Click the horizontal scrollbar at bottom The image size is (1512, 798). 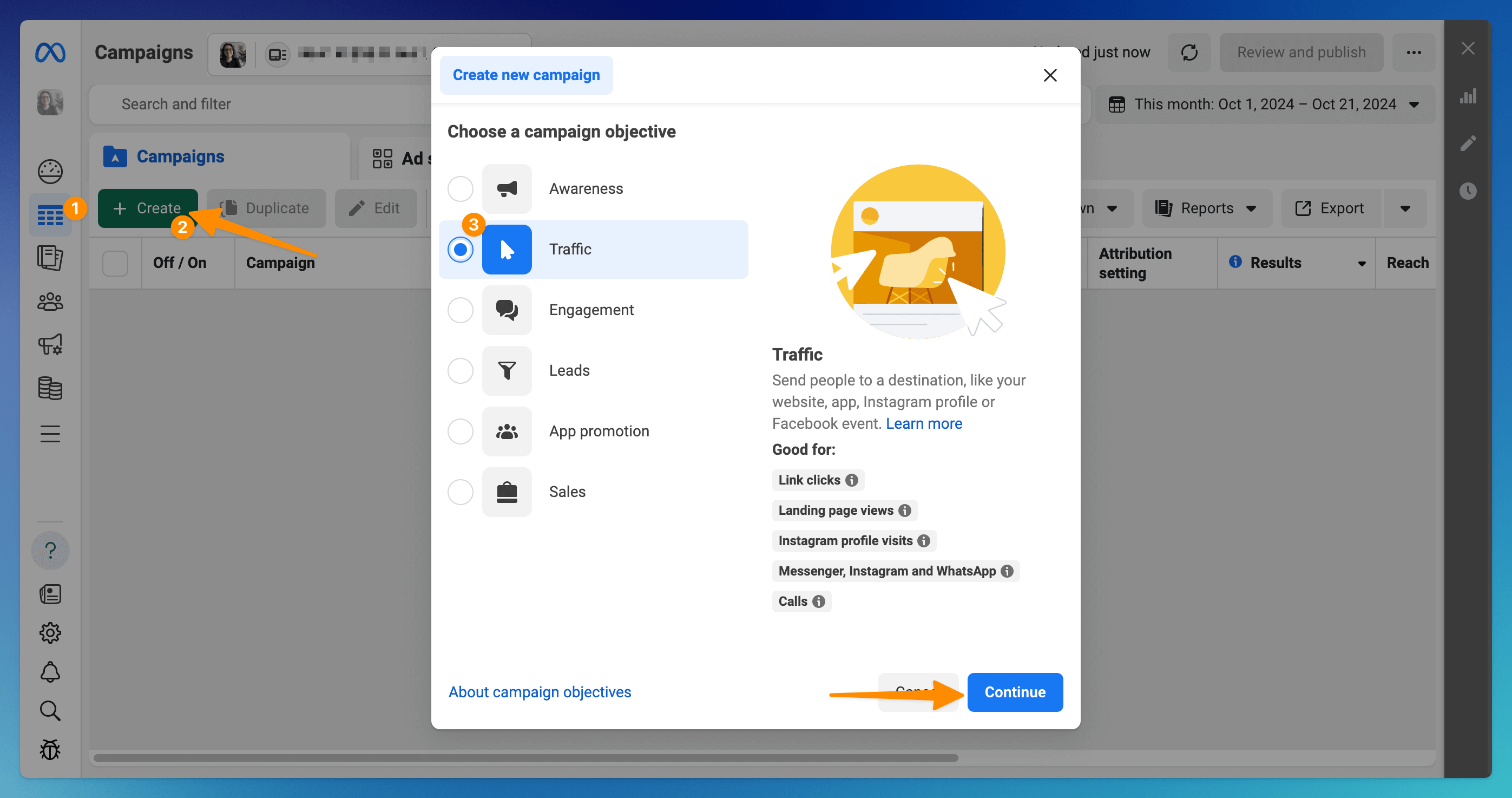tap(525, 757)
